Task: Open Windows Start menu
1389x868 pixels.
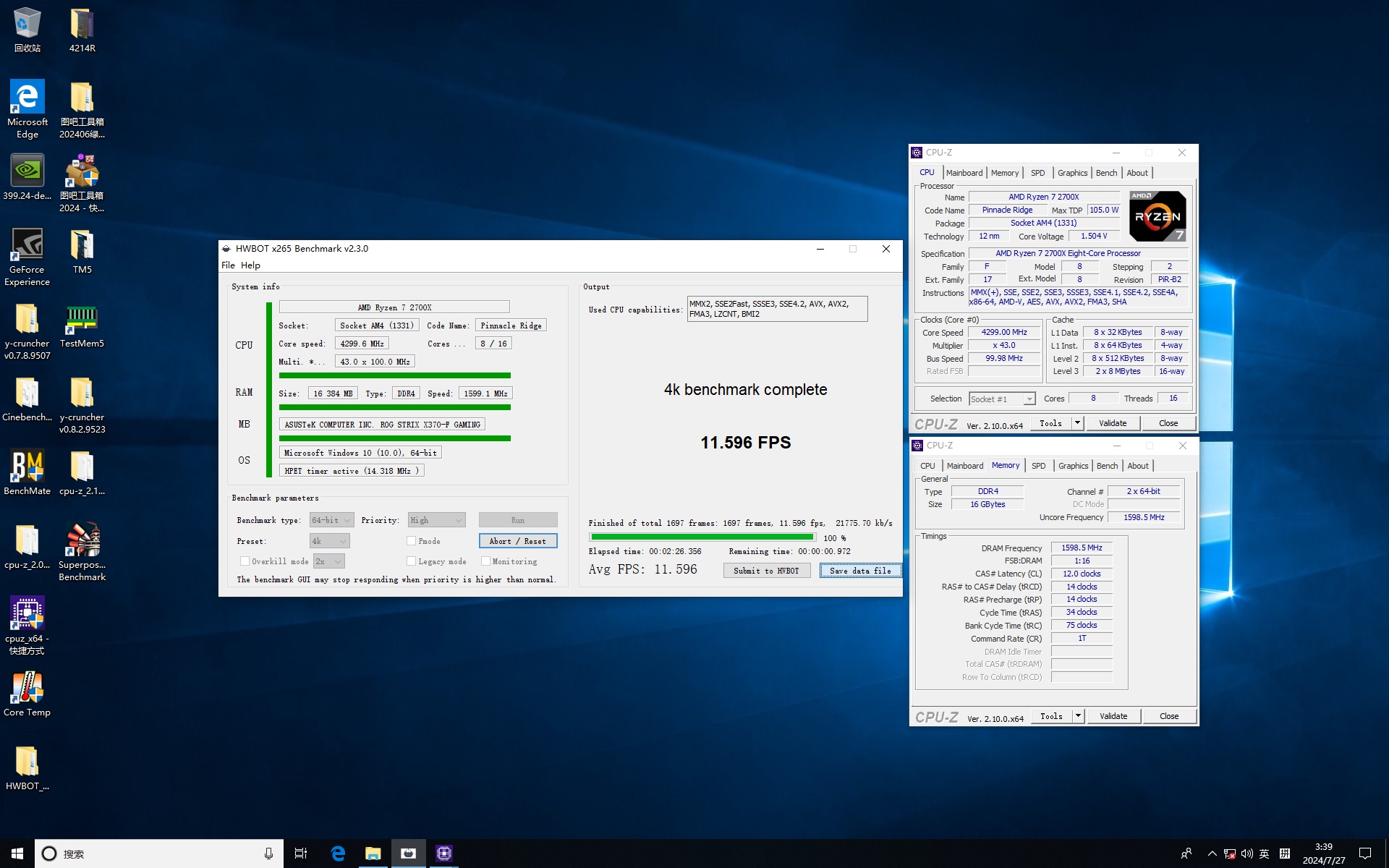Action: [x=17, y=854]
